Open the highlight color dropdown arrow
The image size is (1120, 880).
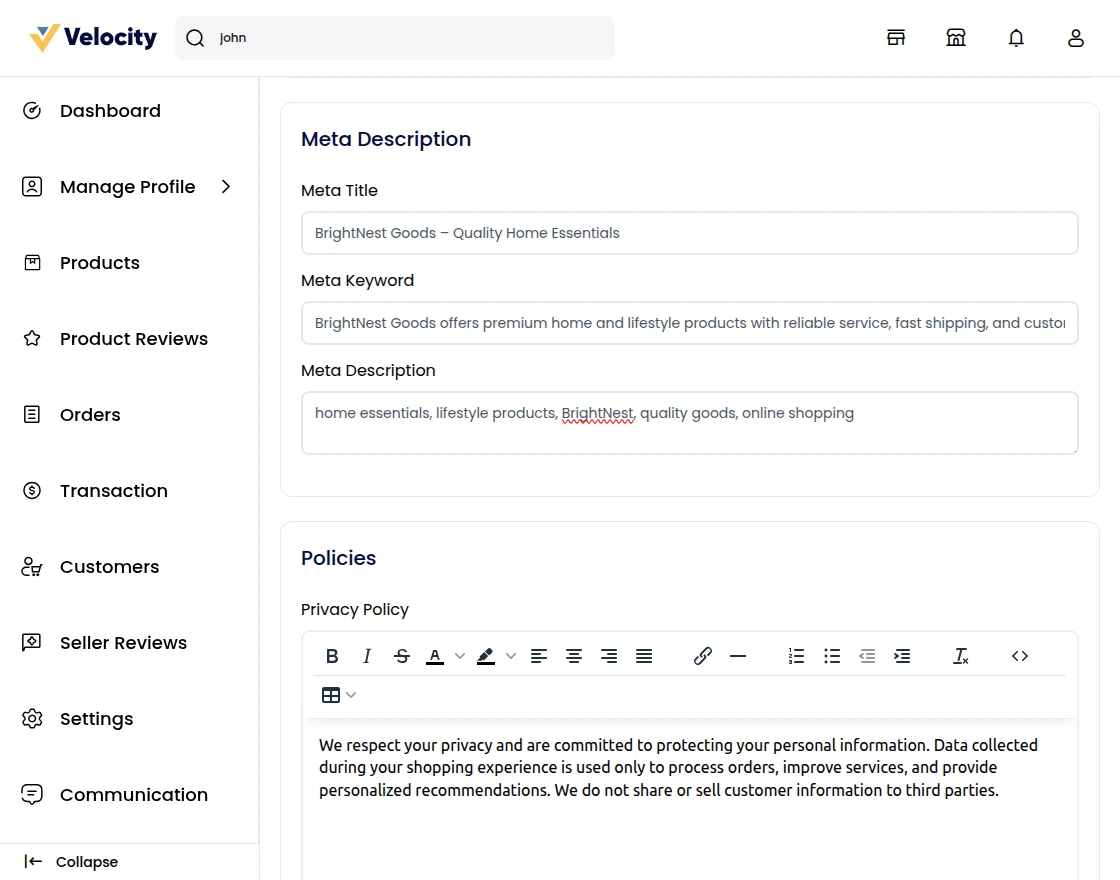tap(511, 656)
